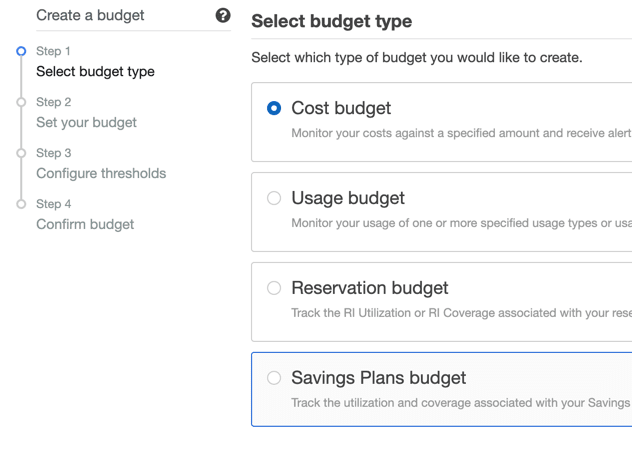Click the Step 1 circle marker
The height and width of the screenshot is (450, 632).
point(21,51)
